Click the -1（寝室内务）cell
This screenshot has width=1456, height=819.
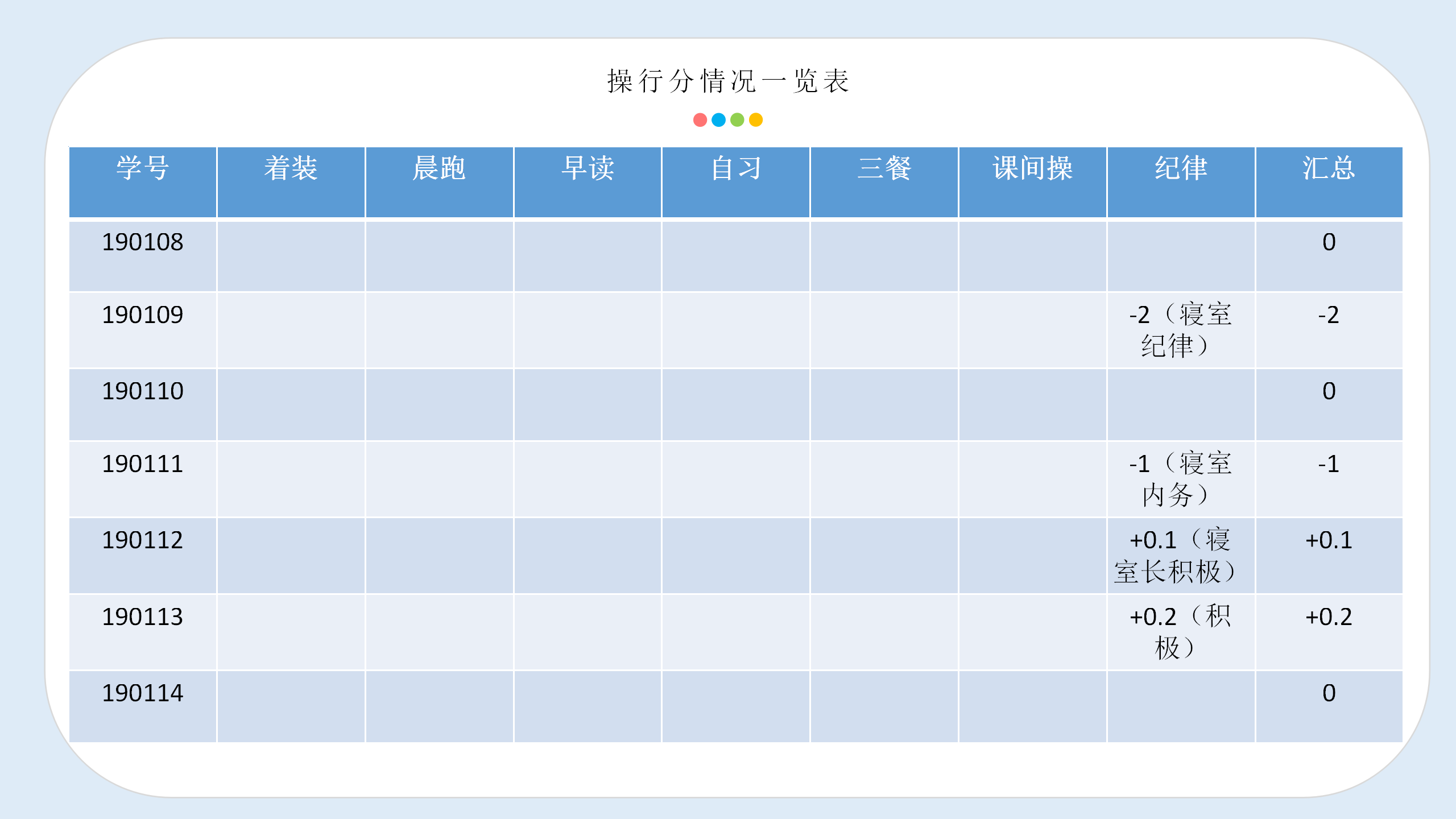pos(1181,479)
